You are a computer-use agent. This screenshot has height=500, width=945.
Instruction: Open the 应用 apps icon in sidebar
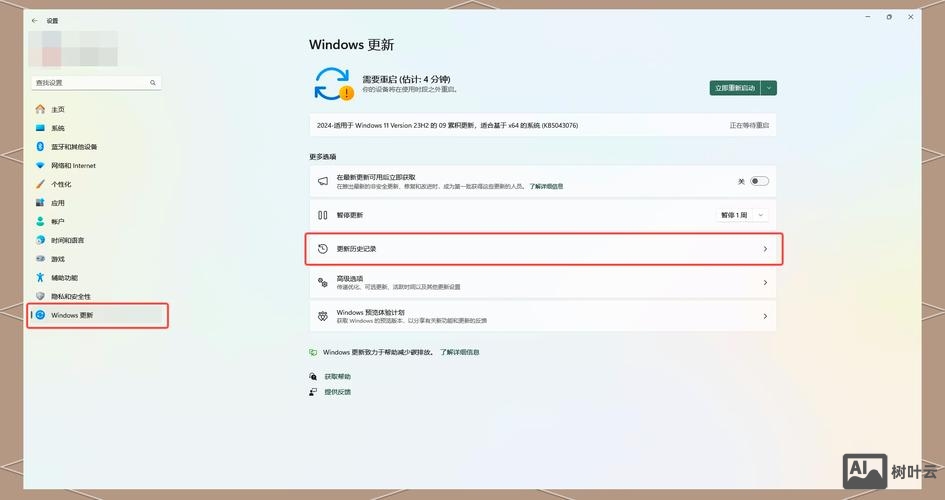(x=40, y=202)
